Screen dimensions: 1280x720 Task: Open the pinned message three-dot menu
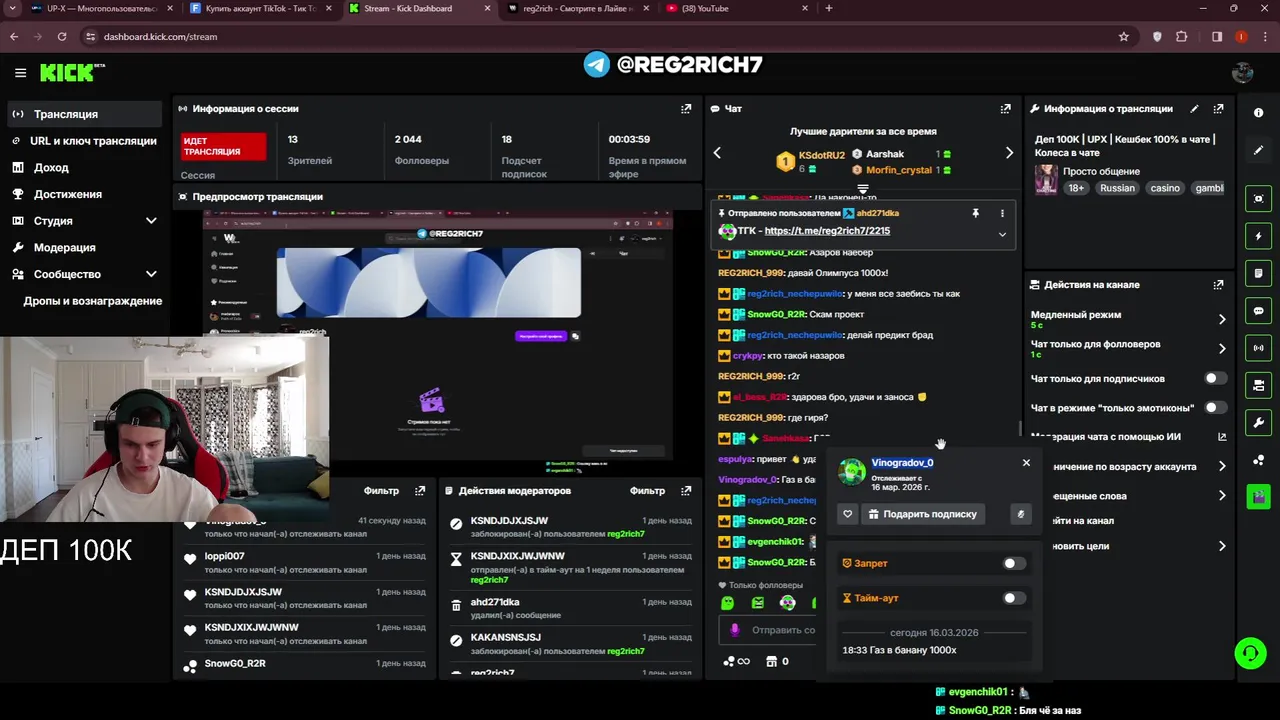[1002, 213]
